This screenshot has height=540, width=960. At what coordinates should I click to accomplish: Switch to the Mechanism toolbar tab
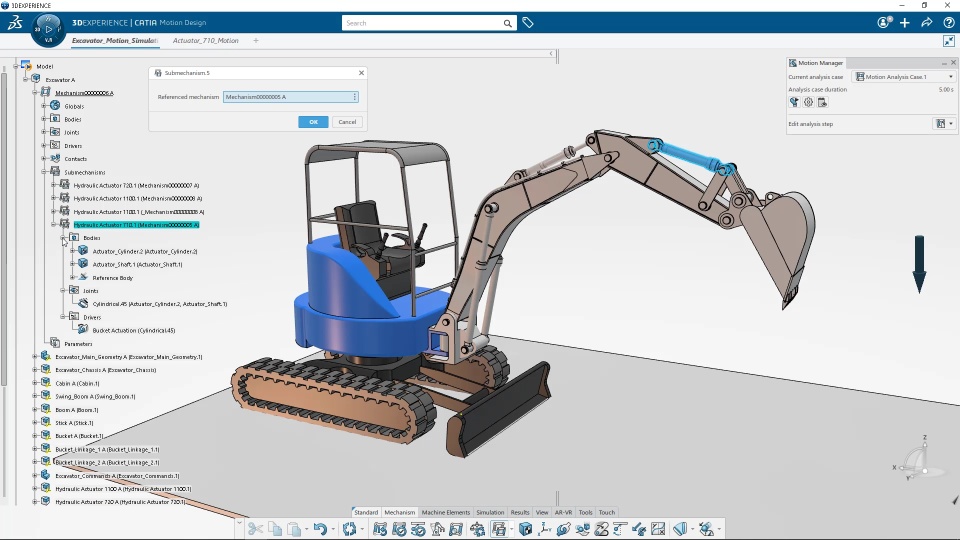[400, 512]
